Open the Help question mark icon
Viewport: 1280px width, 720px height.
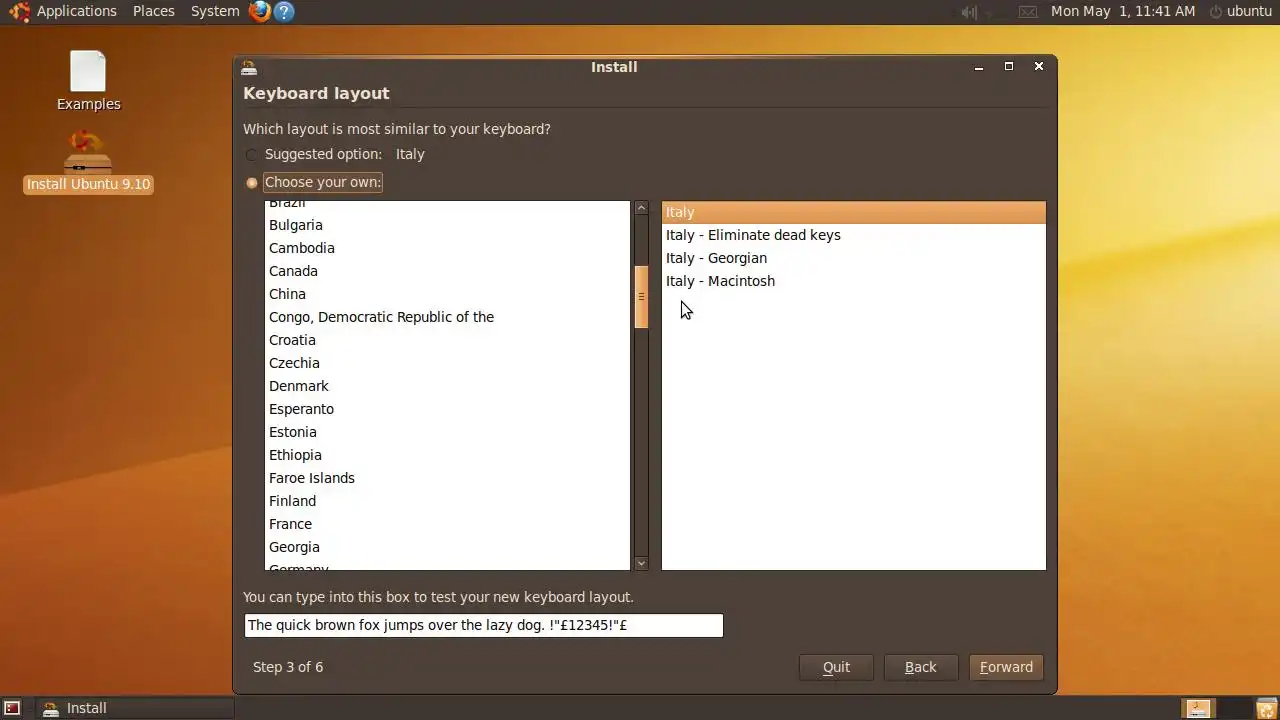(284, 12)
